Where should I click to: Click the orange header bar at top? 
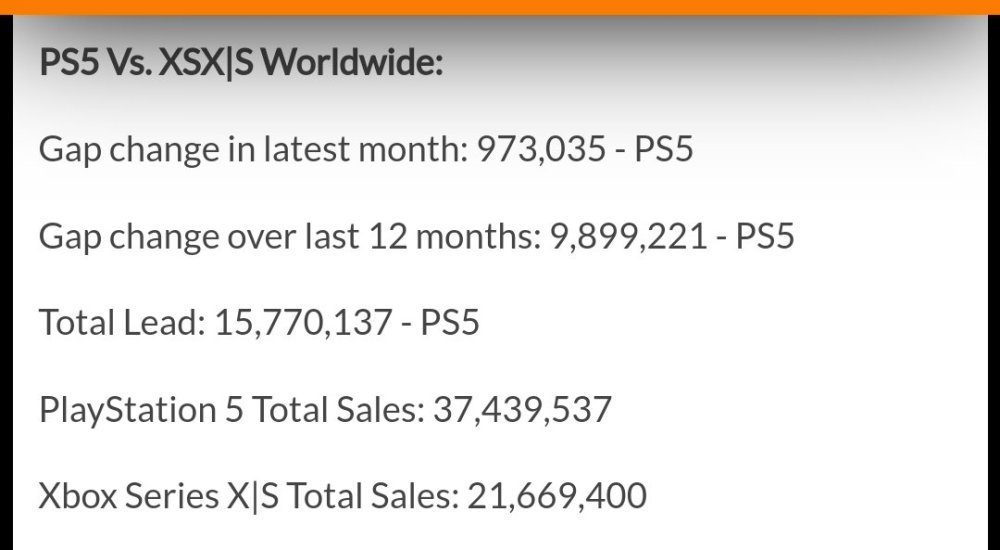(x=500, y=7)
